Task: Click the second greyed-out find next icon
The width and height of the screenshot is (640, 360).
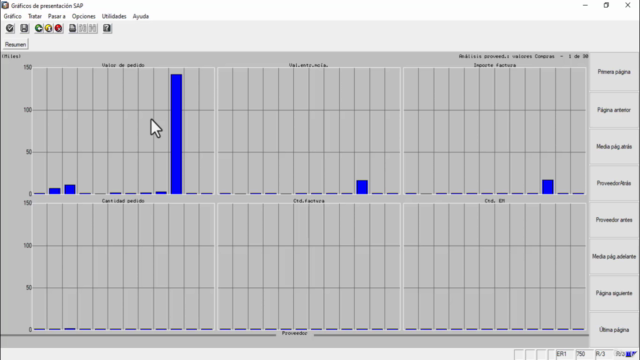Action: pyautogui.click(x=93, y=28)
